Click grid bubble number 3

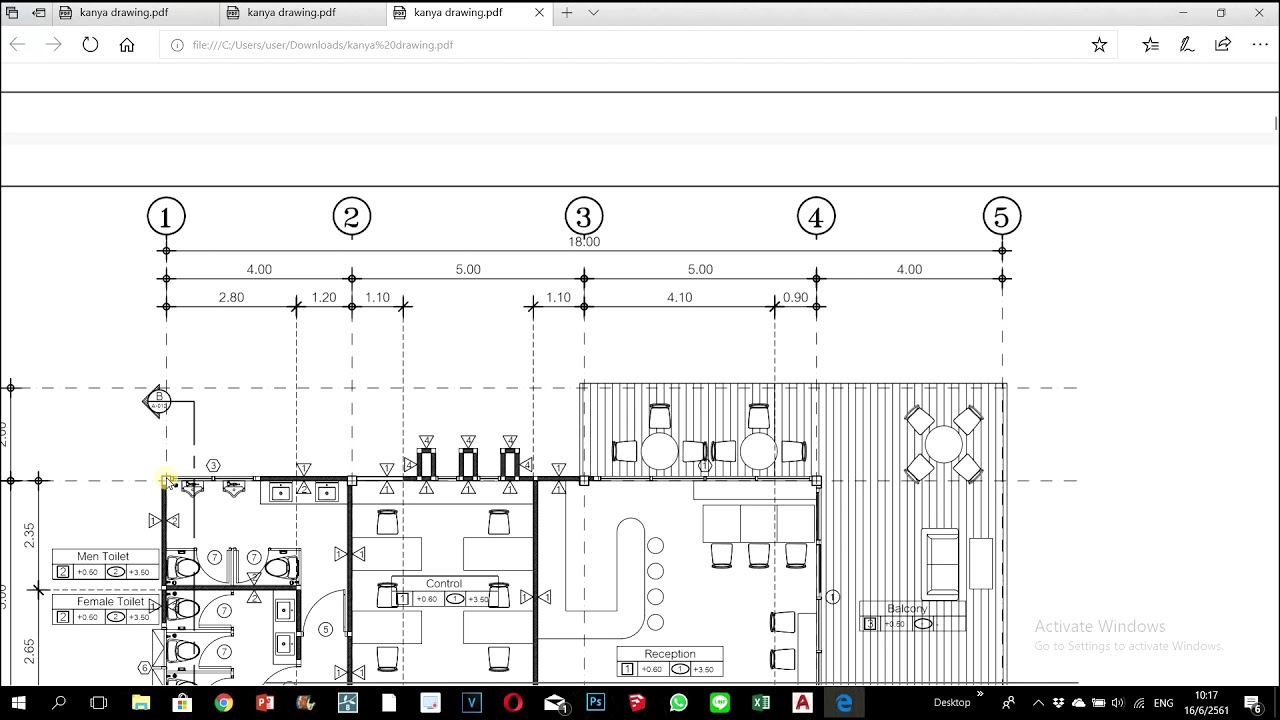(x=584, y=217)
